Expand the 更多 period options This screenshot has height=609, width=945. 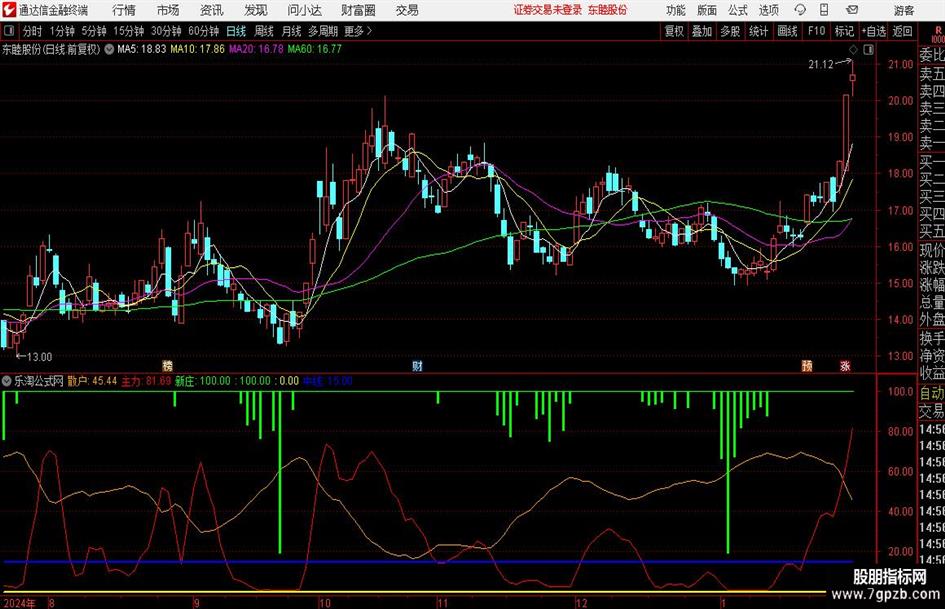[358, 31]
